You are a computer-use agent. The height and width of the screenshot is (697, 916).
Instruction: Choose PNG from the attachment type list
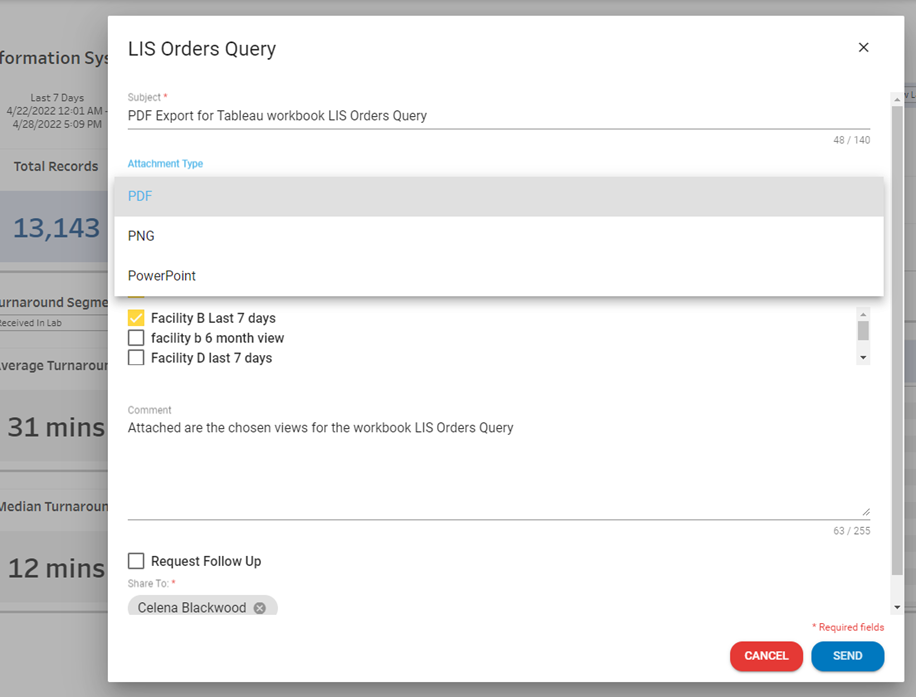tap(141, 236)
